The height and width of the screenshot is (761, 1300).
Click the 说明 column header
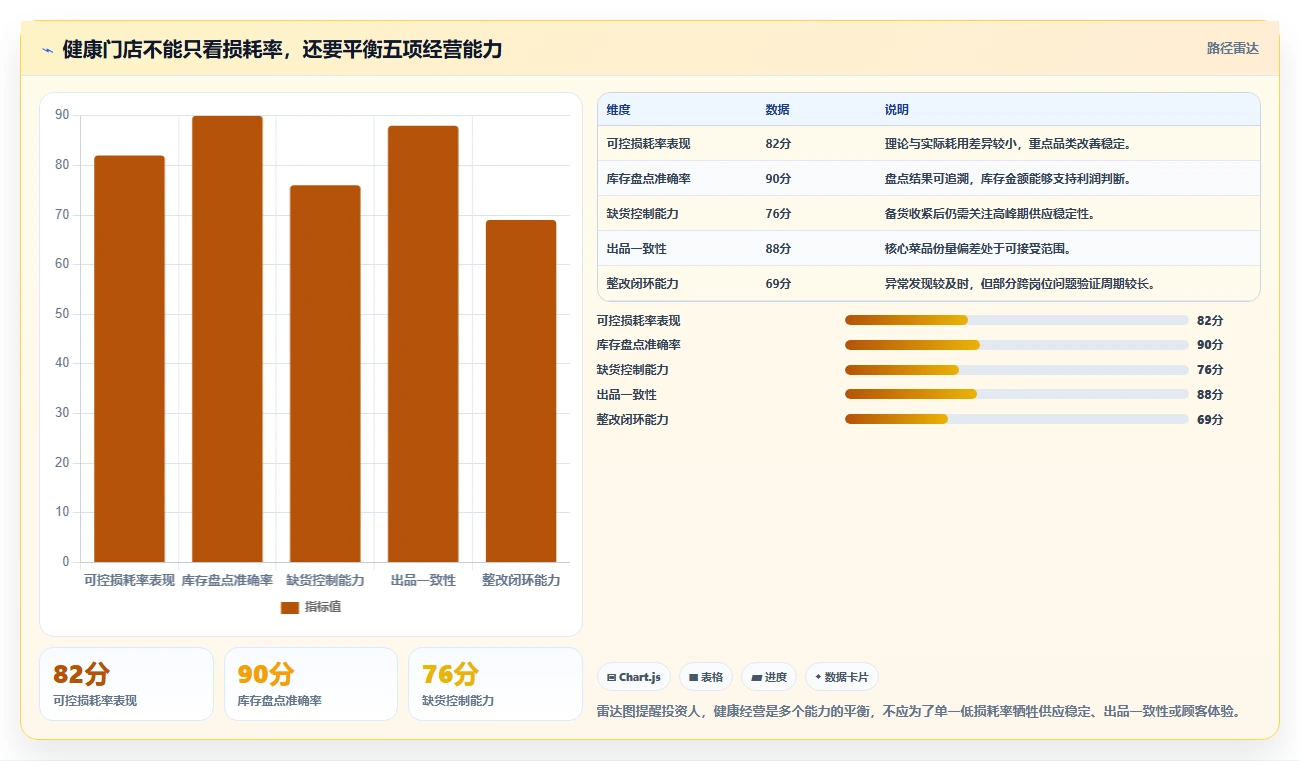tap(897, 110)
